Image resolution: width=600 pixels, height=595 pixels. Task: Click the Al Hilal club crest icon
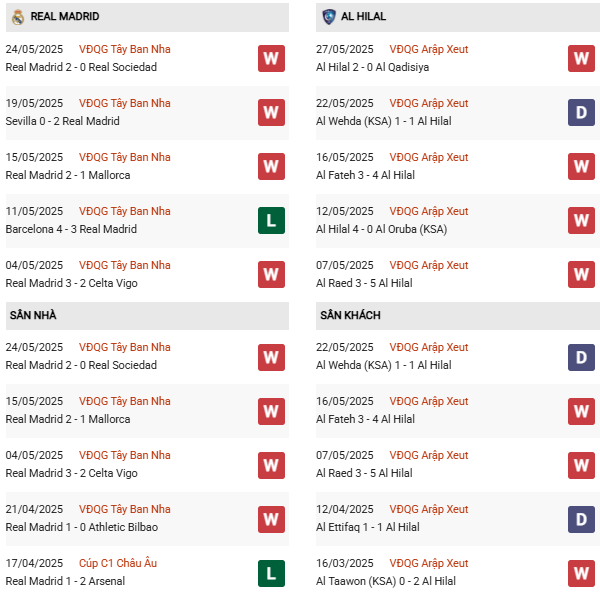[329, 17]
